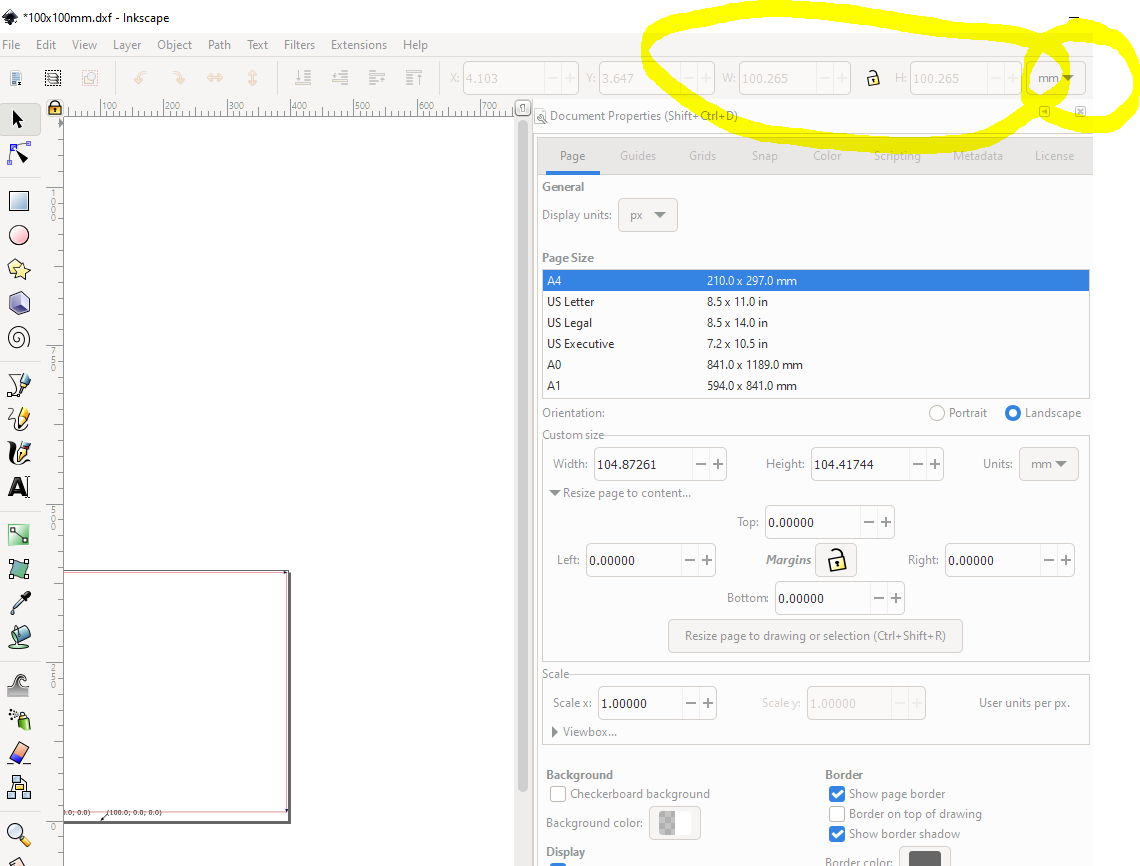Activate the Eraser tool
Image resolution: width=1140 pixels, height=866 pixels.
pos(19,752)
